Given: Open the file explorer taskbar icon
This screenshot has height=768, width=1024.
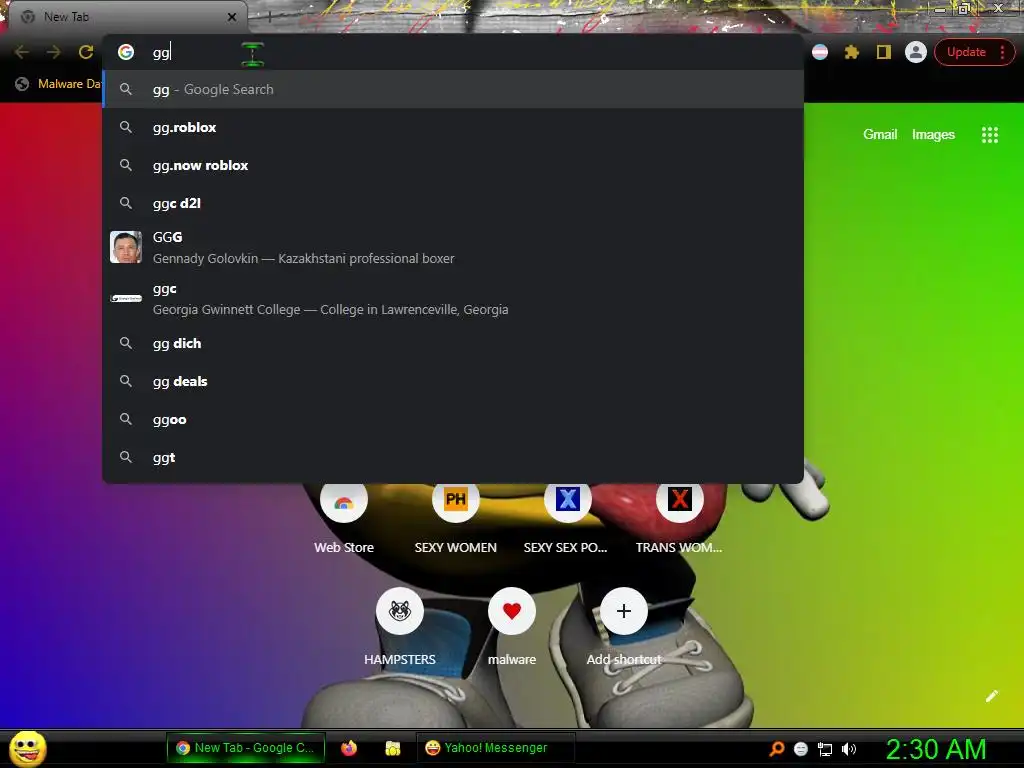Looking at the screenshot, I should (x=392, y=748).
